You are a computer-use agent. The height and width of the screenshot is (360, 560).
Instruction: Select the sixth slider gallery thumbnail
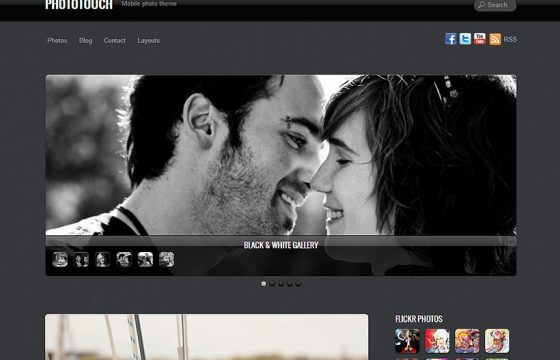[x=166, y=259]
